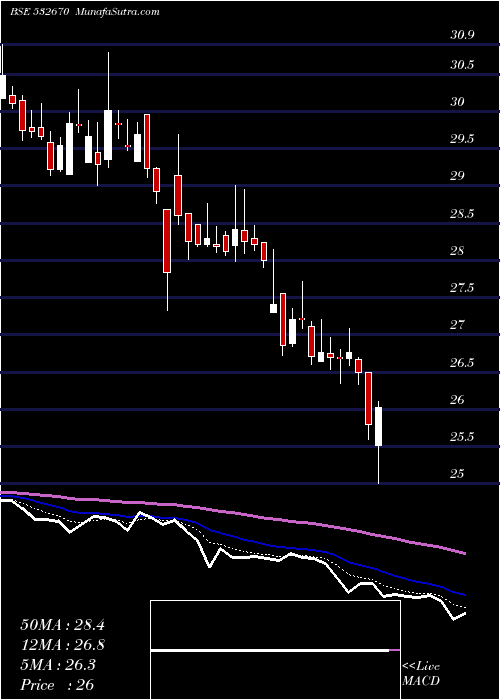Click the 25 price axis label

[458, 474]
